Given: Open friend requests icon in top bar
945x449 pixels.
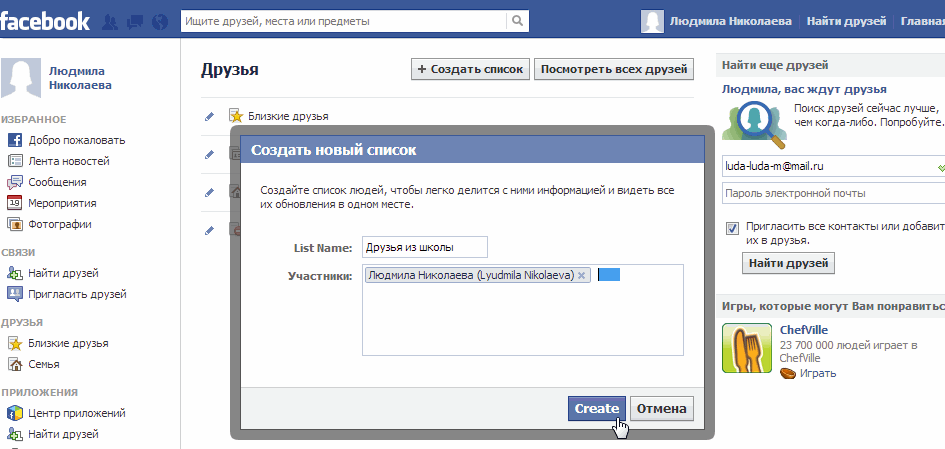Looking at the screenshot, I should [x=110, y=22].
